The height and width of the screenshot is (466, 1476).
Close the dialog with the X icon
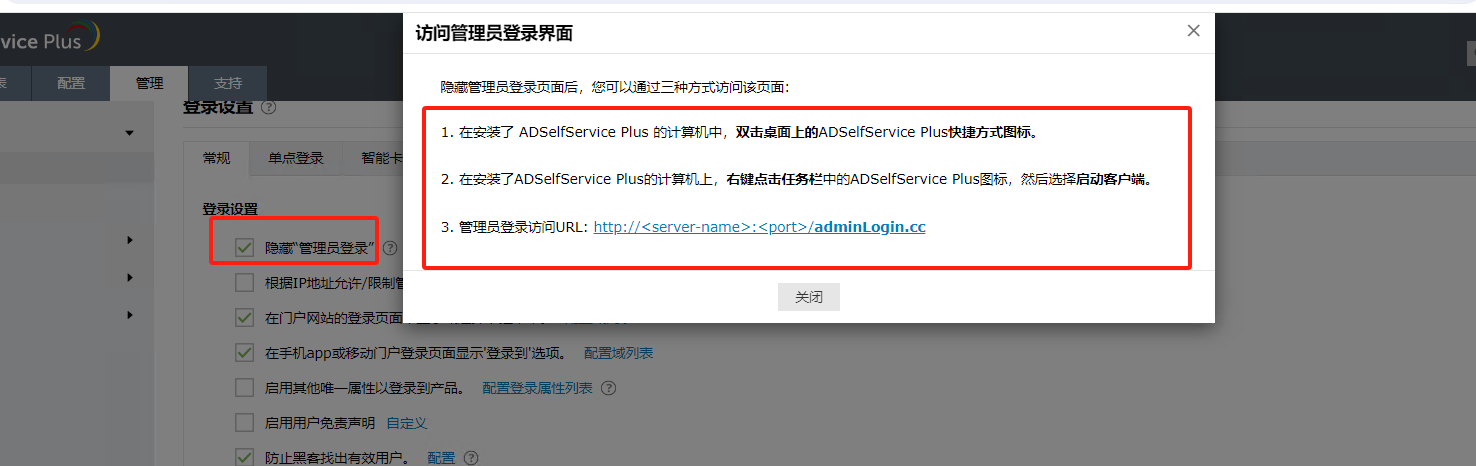(x=1193, y=31)
